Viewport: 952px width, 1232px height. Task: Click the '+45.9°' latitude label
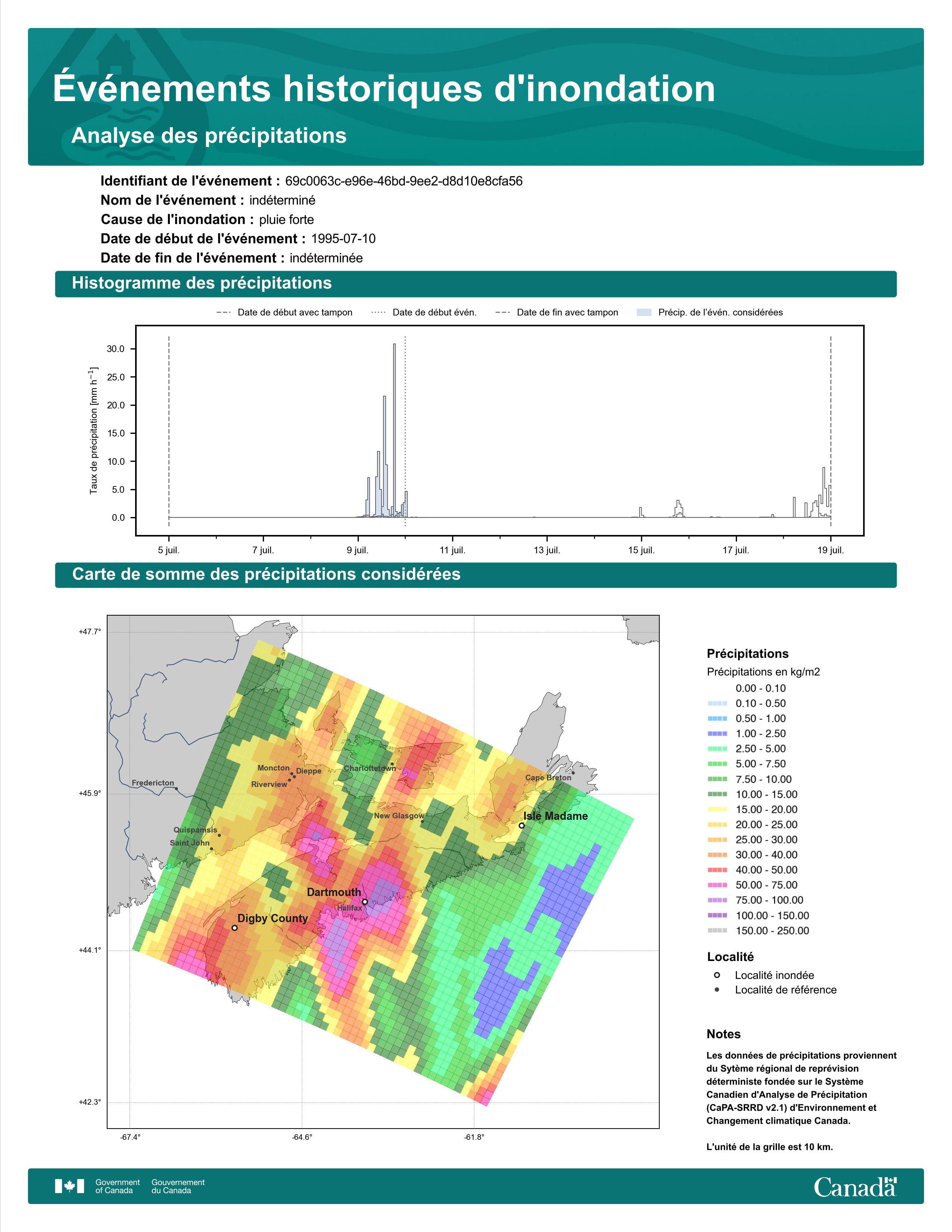(90, 793)
